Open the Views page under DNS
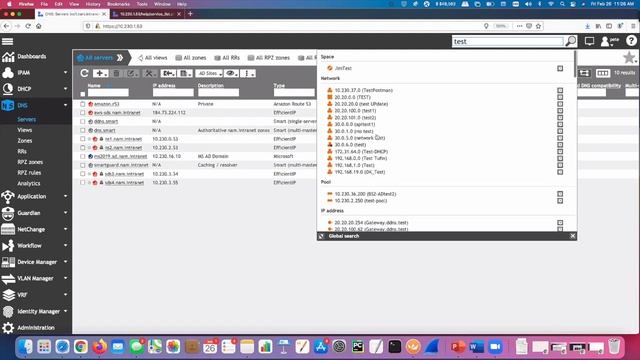Screen dimensions: 640x360 coord(24,130)
